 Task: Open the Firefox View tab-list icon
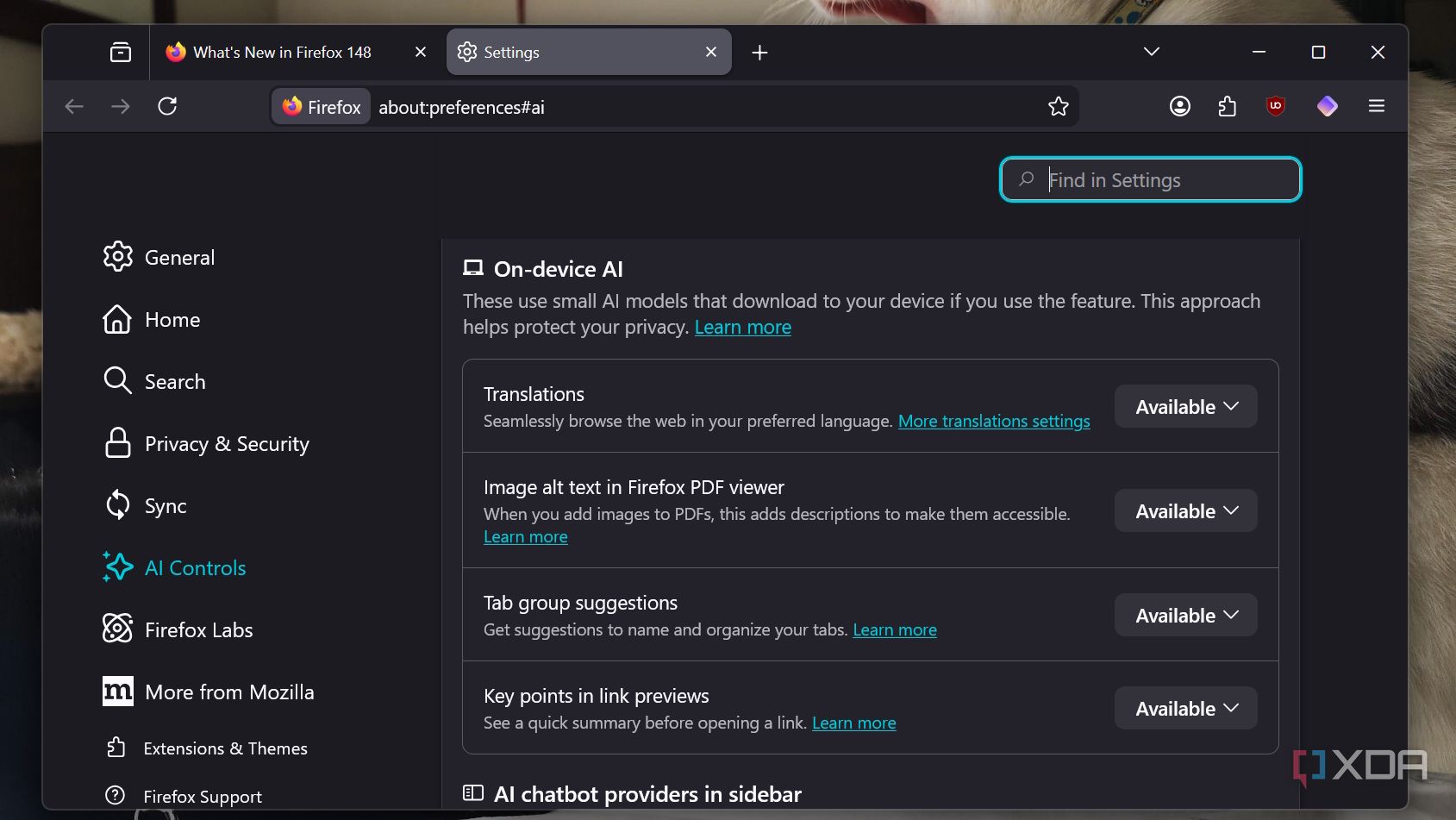(121, 53)
